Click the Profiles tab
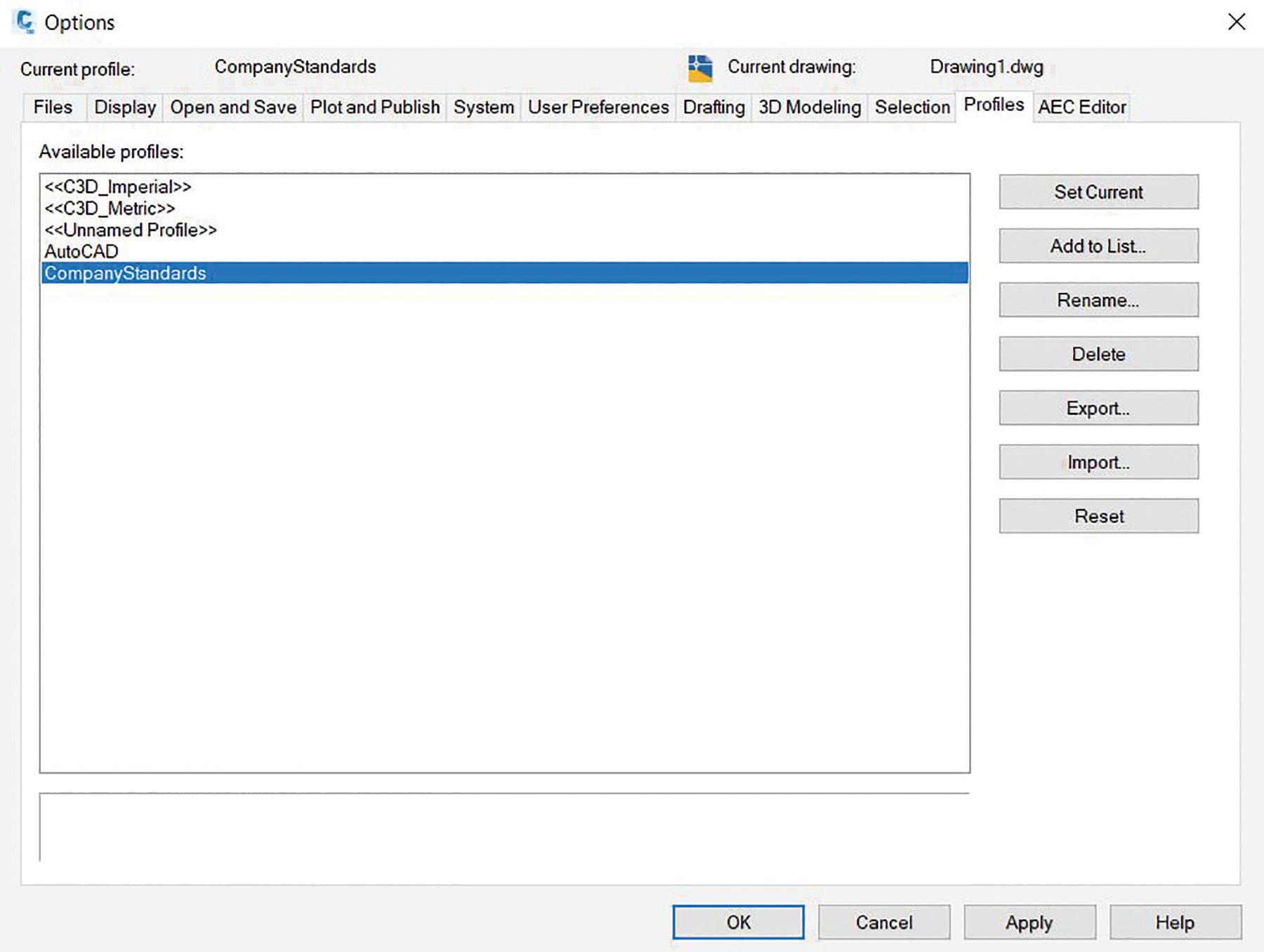Image resolution: width=1264 pixels, height=952 pixels. point(994,105)
